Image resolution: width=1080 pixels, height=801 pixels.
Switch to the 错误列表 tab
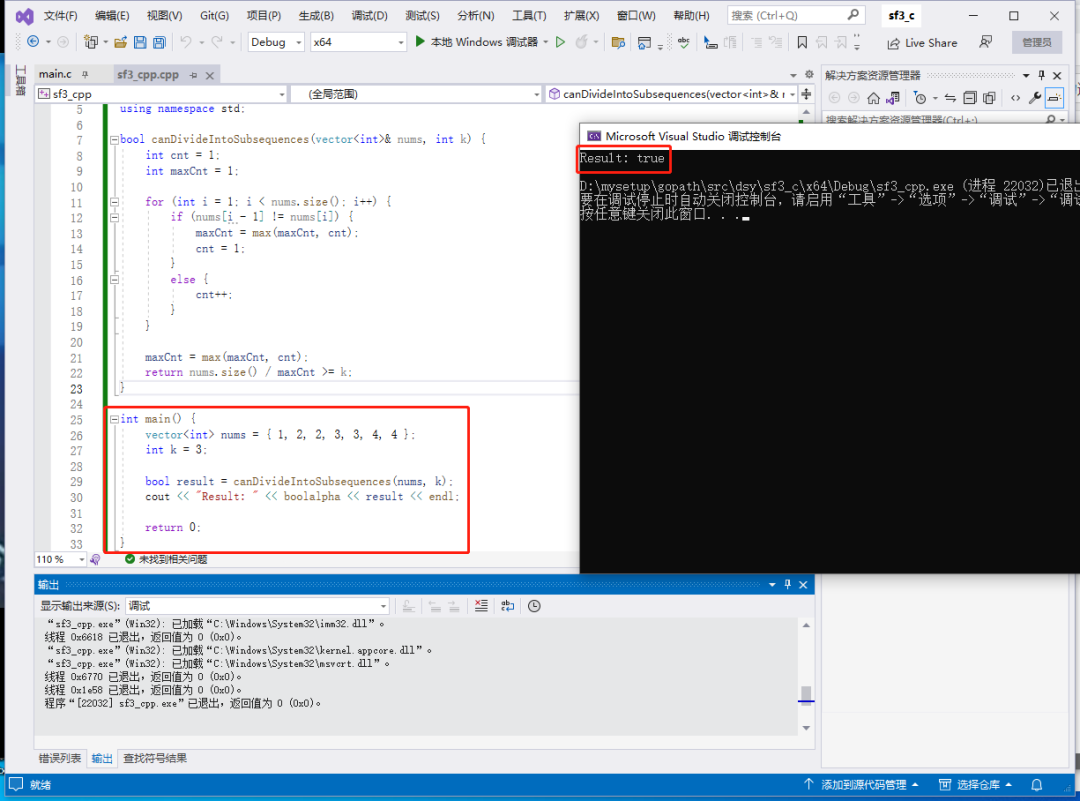60,758
